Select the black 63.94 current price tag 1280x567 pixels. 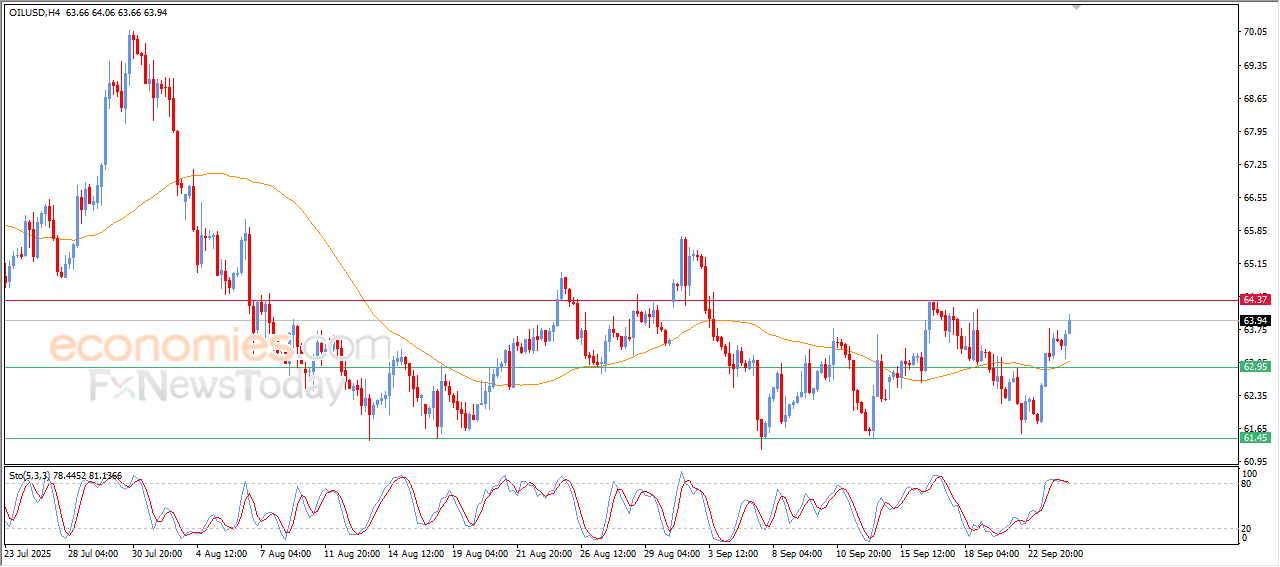point(1255,320)
